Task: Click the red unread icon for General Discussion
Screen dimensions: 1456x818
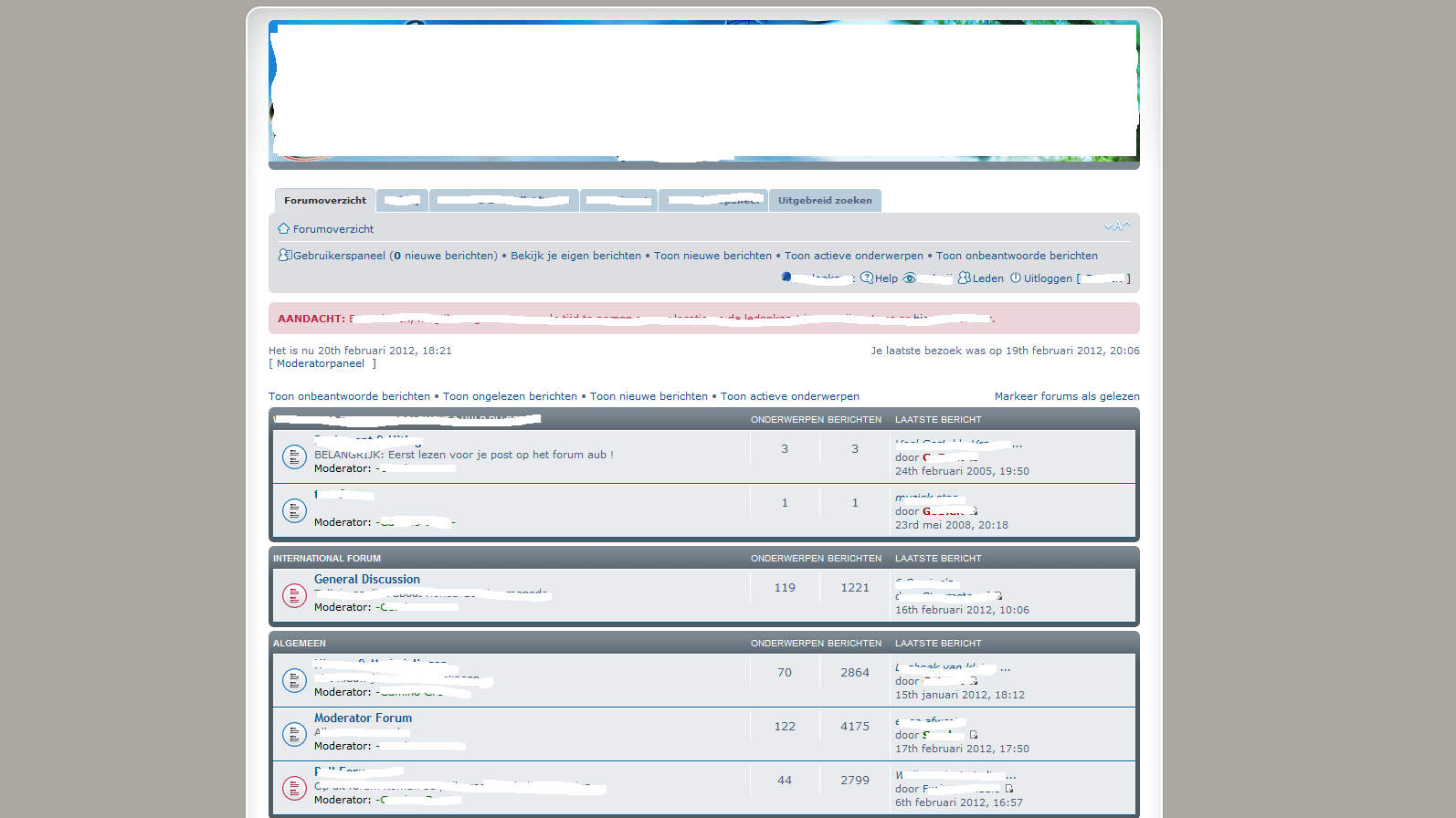Action: tap(294, 595)
